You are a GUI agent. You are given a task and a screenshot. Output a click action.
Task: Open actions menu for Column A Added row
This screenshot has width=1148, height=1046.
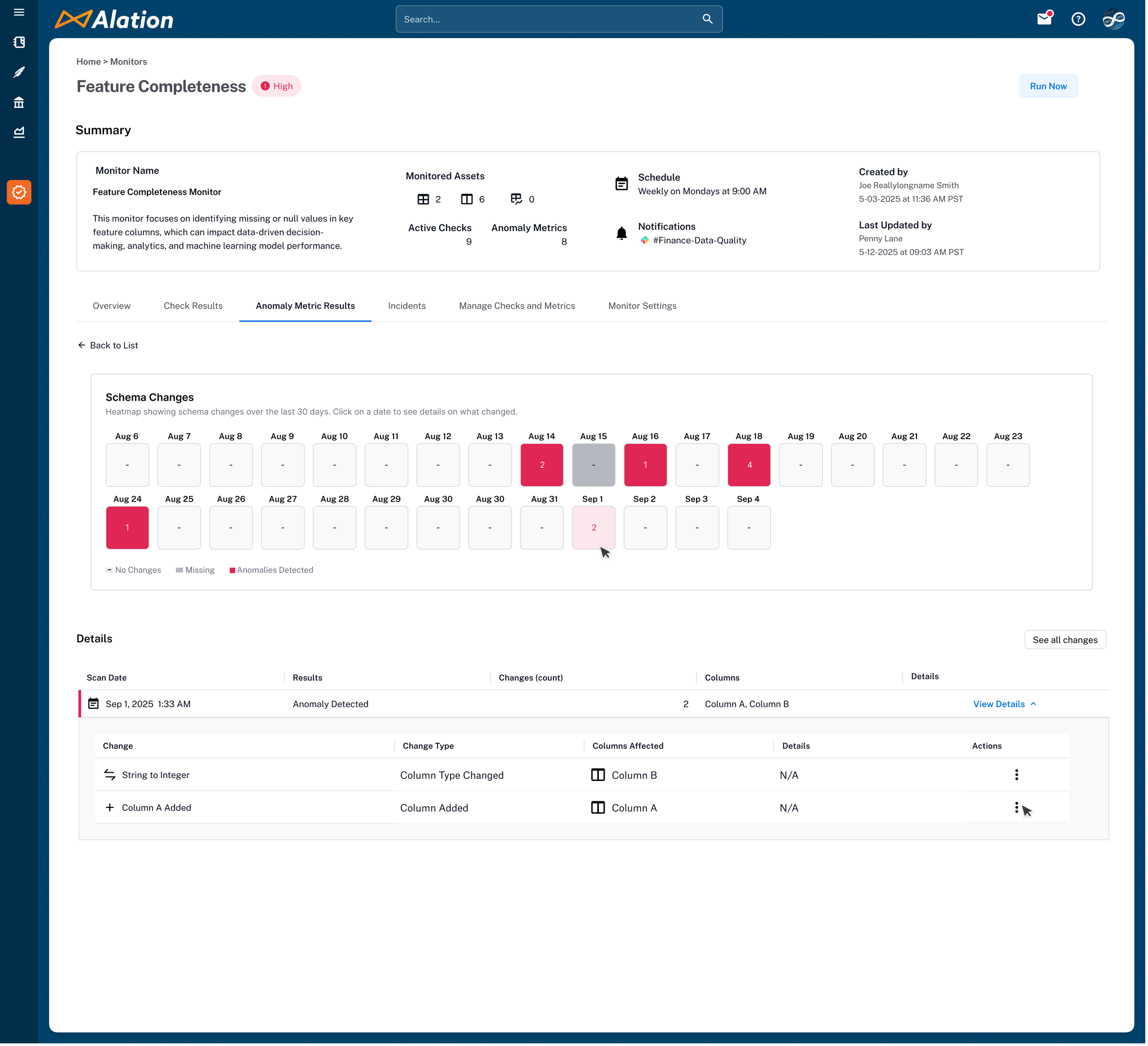point(1017,808)
